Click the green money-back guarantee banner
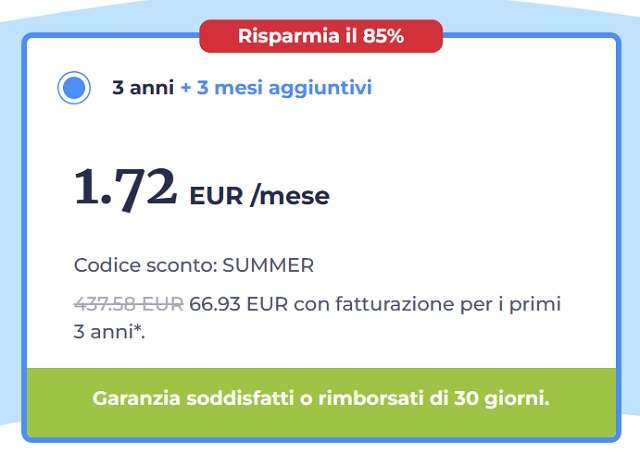Viewport: 640px width, 465px height. pyautogui.click(x=321, y=398)
